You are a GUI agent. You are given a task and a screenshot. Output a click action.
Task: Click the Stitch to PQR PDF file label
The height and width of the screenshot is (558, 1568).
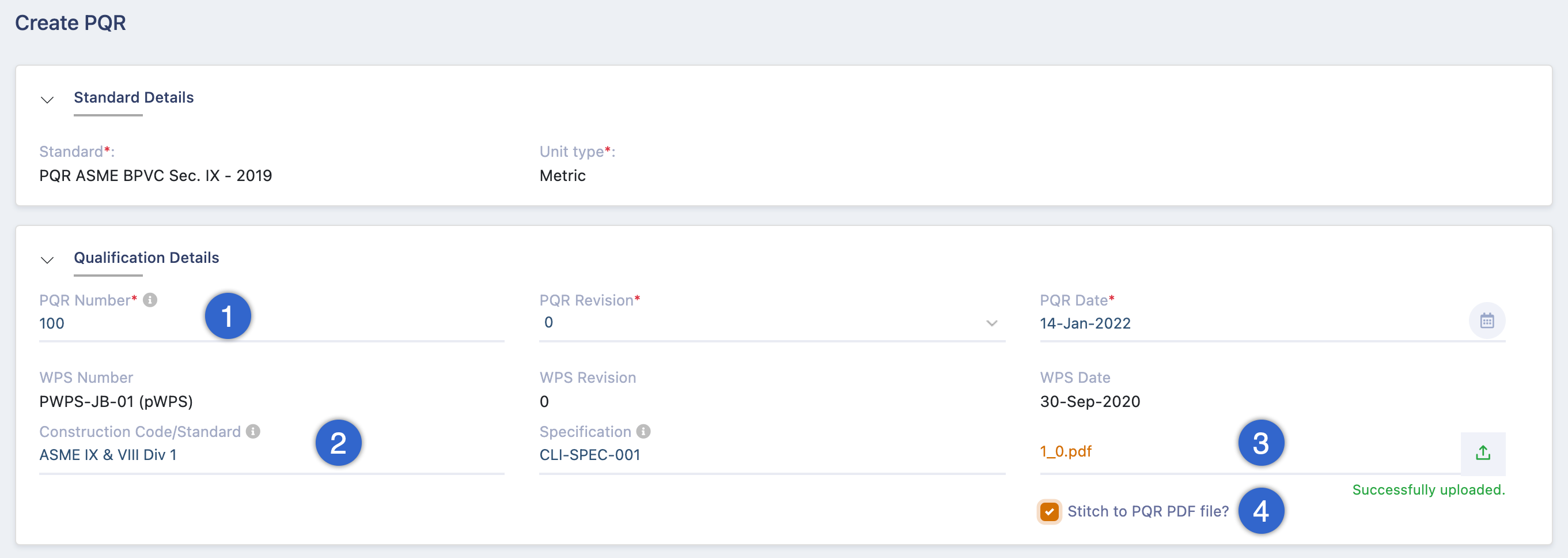coord(1148,511)
